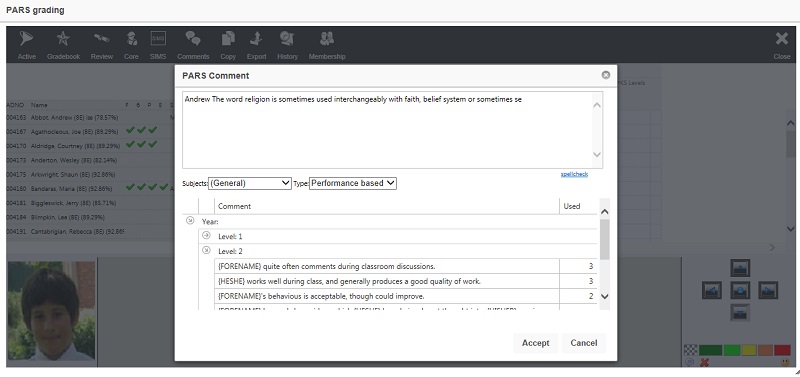Click the student photo thumbnail
800x378 pixels.
(51, 311)
